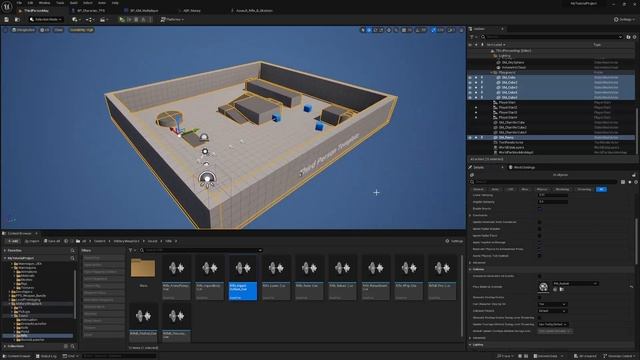640x360 pixels.
Task: Click the Save current level icon
Action: [x=7, y=19]
